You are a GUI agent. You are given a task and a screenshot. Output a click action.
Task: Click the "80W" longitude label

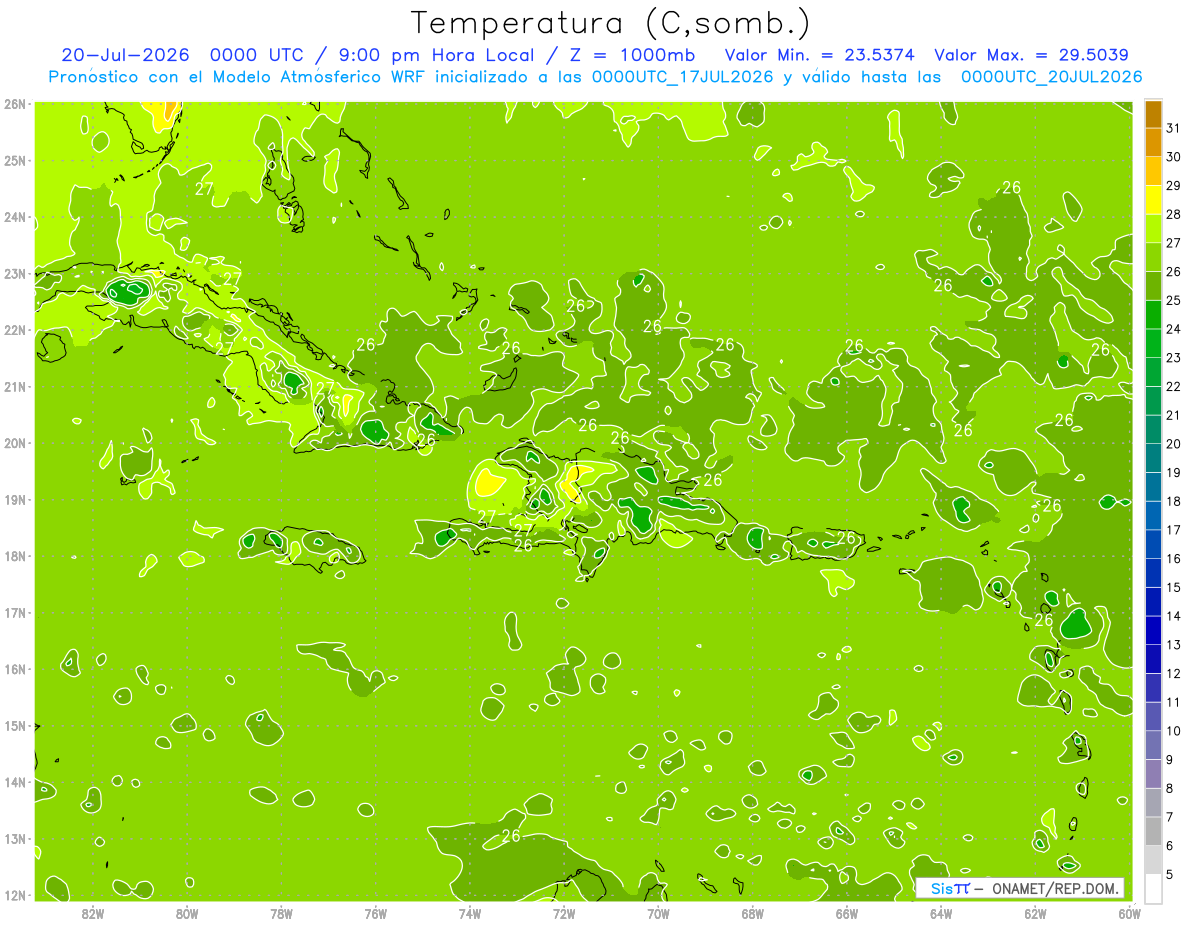[x=187, y=913]
